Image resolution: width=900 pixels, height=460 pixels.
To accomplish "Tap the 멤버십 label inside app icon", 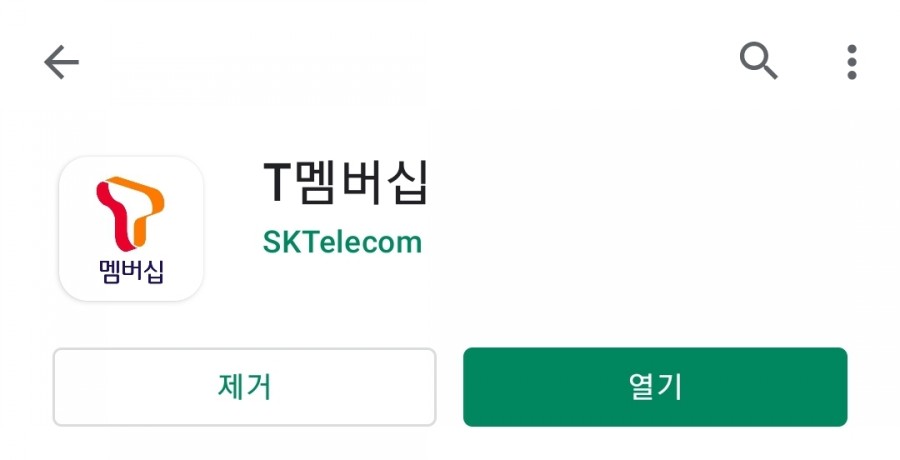I will [131, 272].
